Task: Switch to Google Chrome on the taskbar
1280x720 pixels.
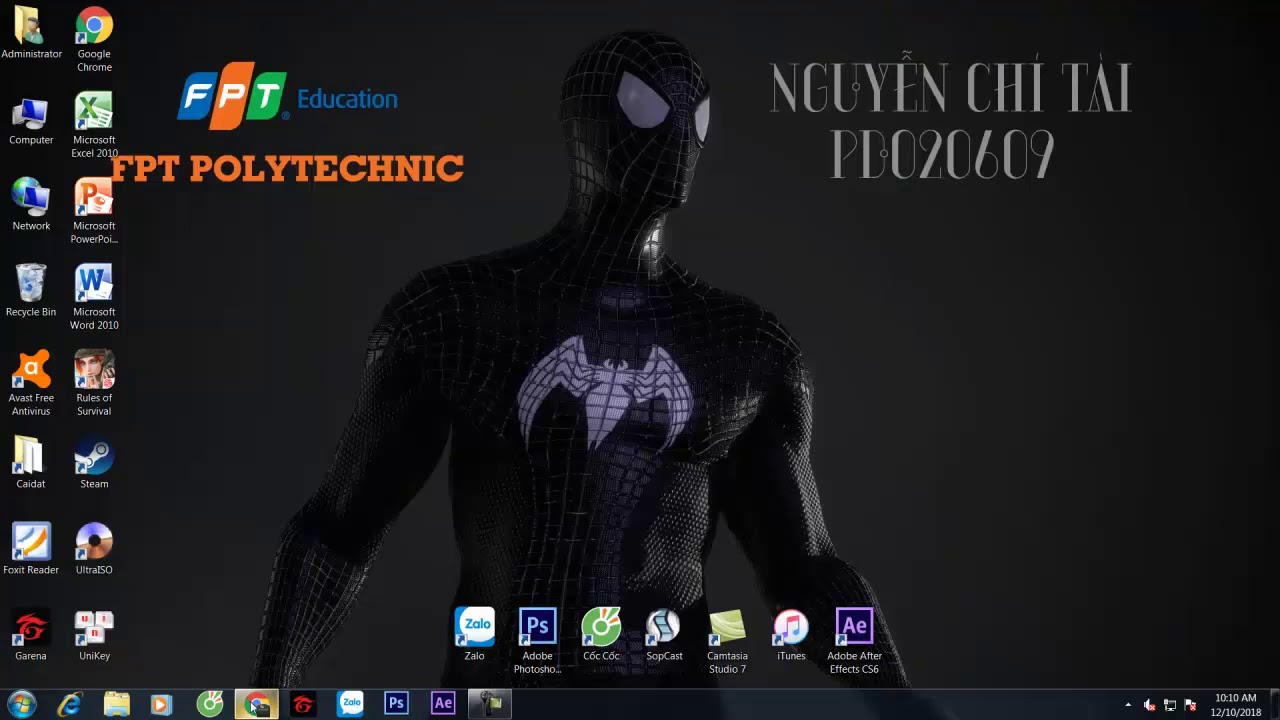Action: 257,704
